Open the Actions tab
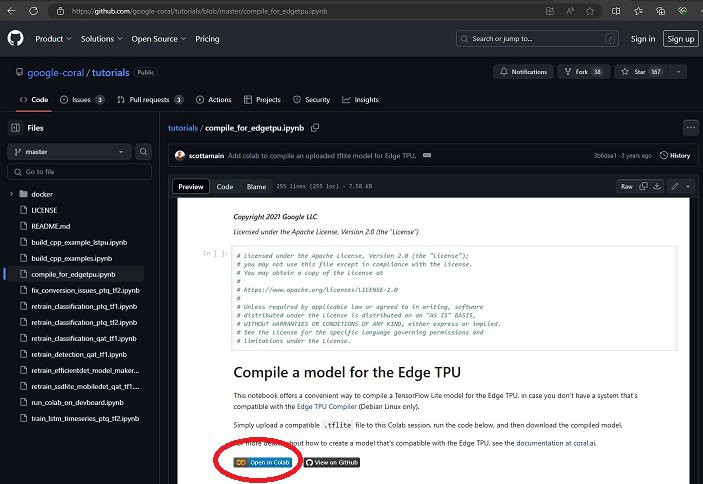Image resolution: width=703 pixels, height=484 pixels. pos(214,99)
